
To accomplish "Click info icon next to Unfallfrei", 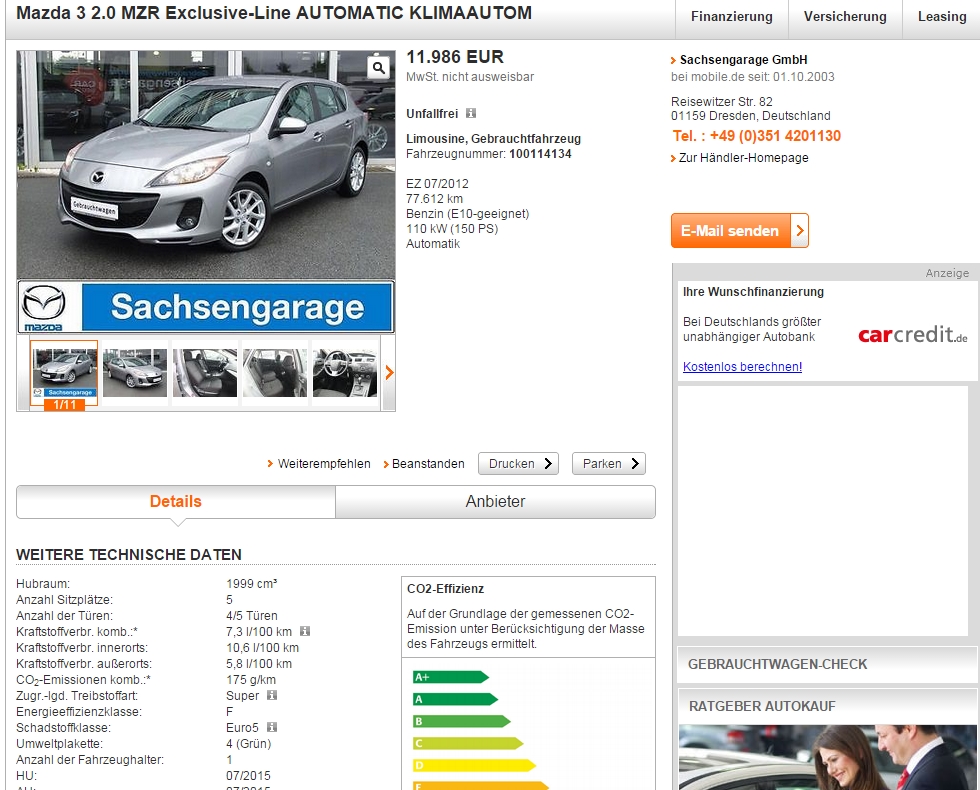I will (x=471, y=114).
